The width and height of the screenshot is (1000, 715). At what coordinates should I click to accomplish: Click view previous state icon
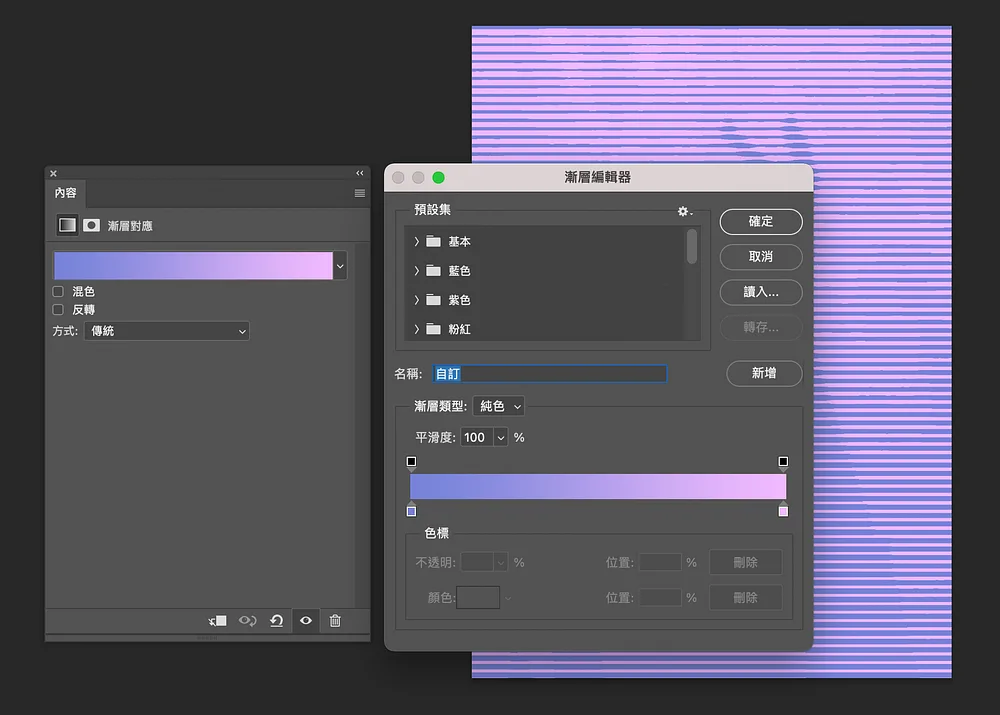(x=247, y=621)
